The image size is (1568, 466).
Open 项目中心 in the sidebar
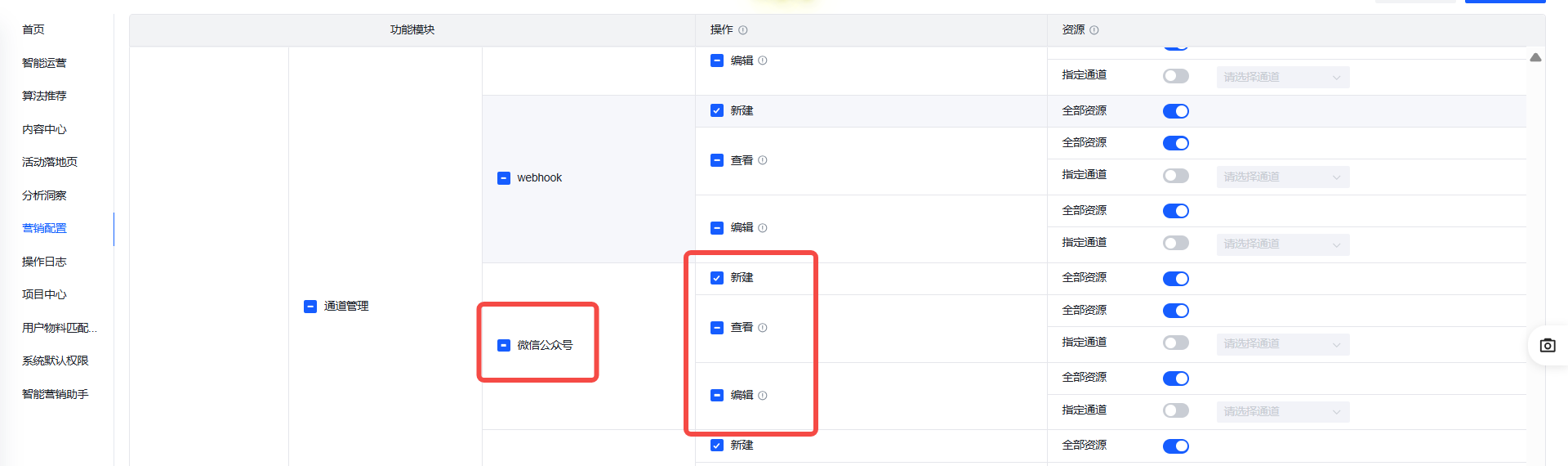pyautogui.click(x=44, y=294)
